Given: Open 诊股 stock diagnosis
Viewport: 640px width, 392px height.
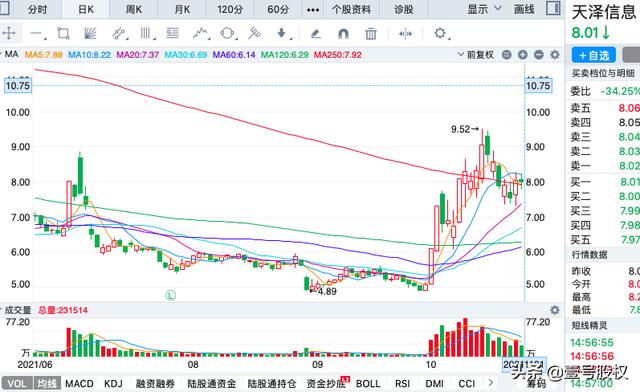Looking at the screenshot, I should (x=403, y=9).
